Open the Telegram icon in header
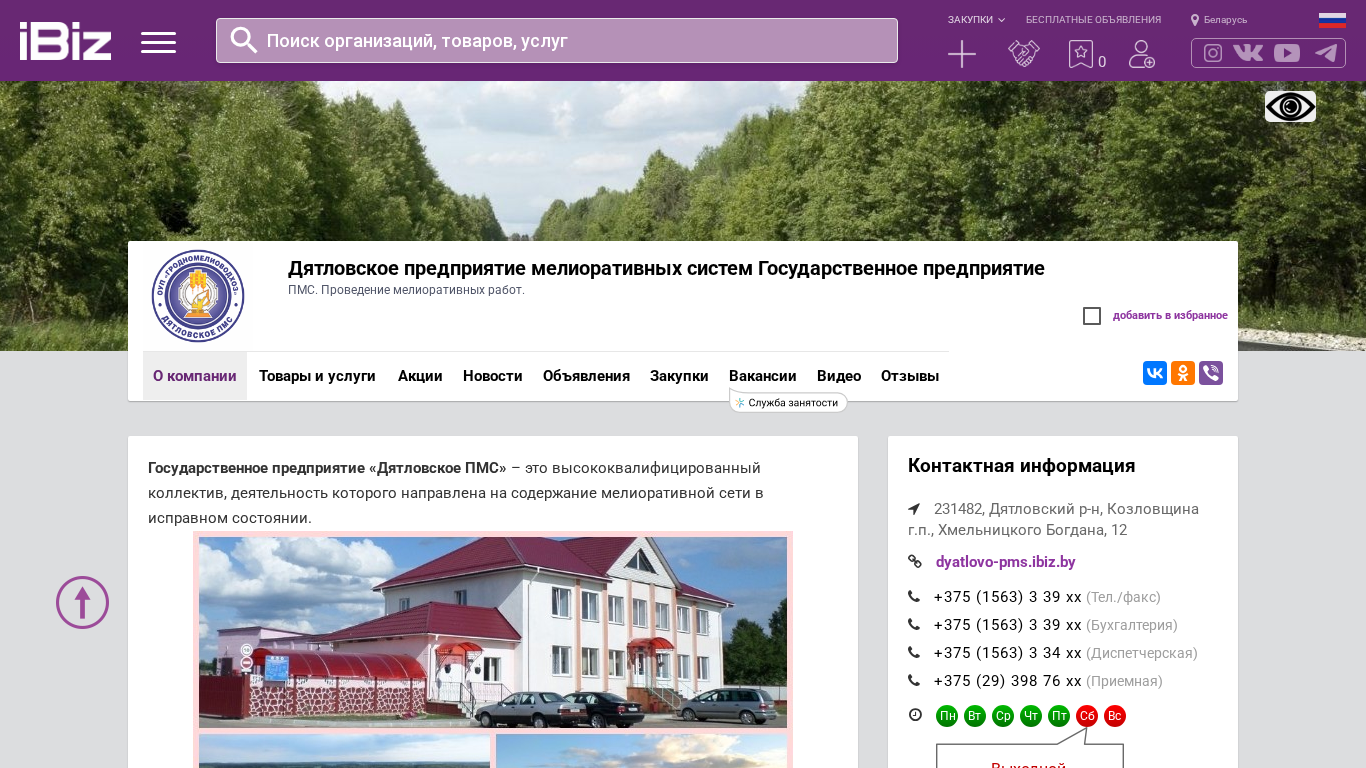1366x768 pixels. [1326, 53]
